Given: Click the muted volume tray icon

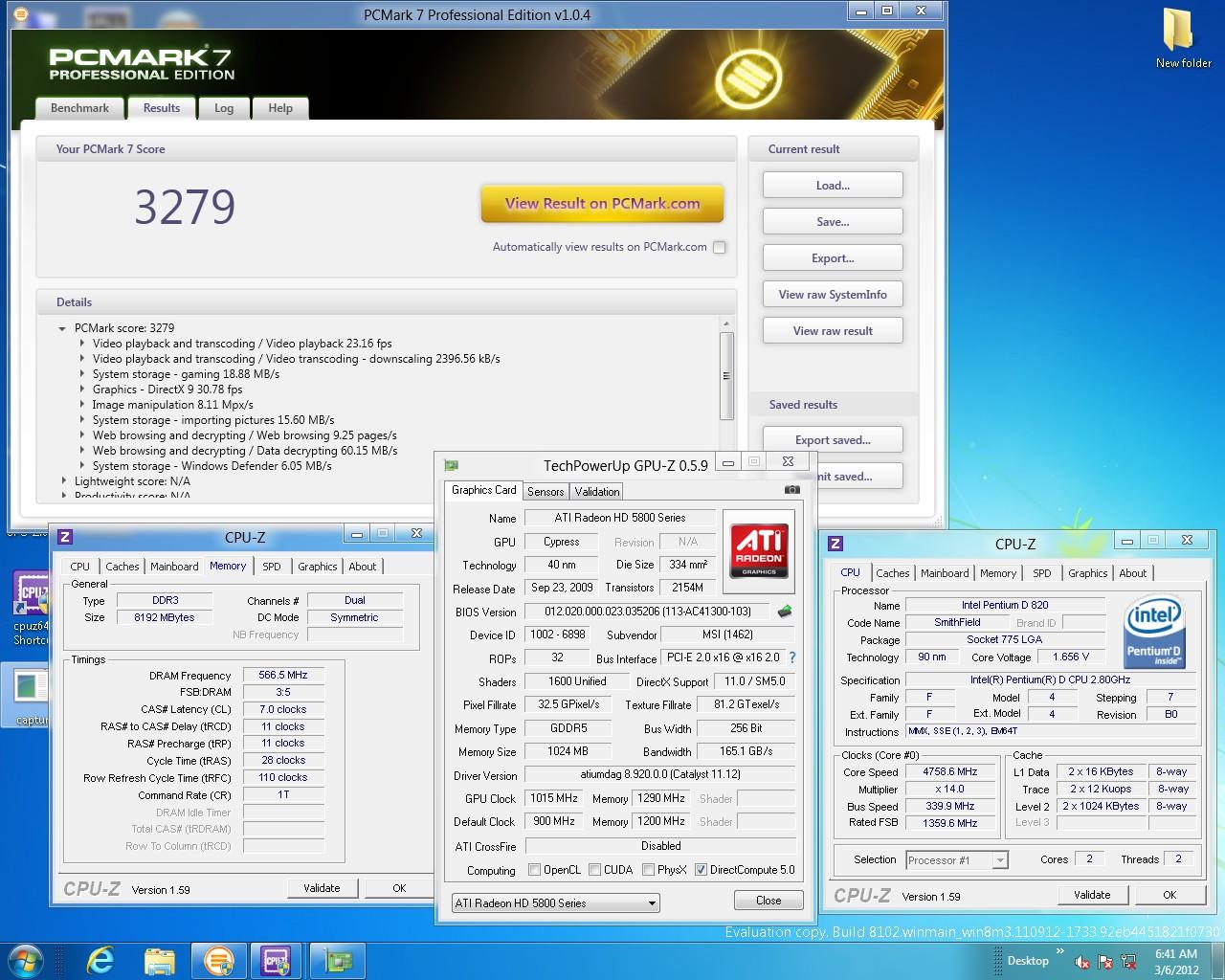Looking at the screenshot, I should (1082, 962).
